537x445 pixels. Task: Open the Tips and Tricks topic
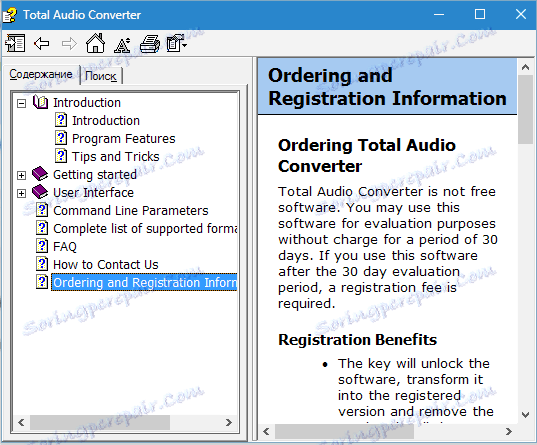coord(116,157)
